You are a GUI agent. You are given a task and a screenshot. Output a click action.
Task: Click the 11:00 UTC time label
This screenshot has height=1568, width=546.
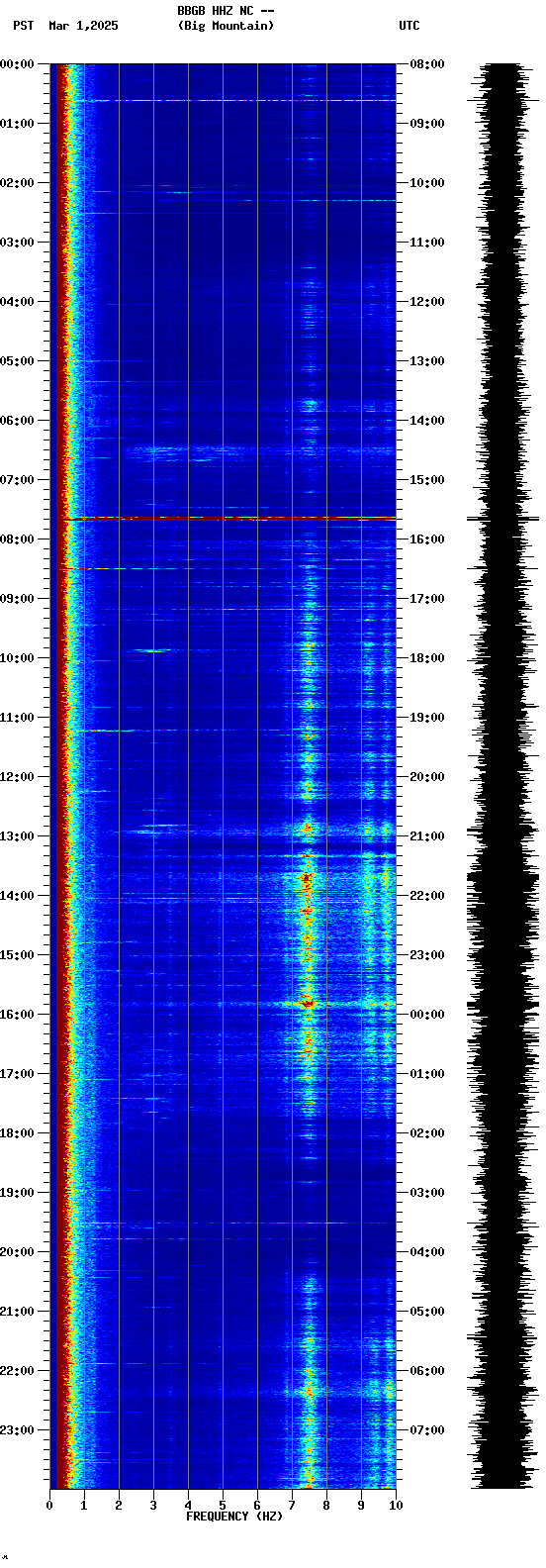(x=427, y=243)
